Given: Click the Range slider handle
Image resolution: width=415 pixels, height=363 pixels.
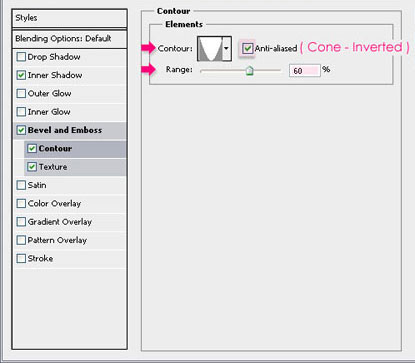Looking at the screenshot, I should coord(249,70).
